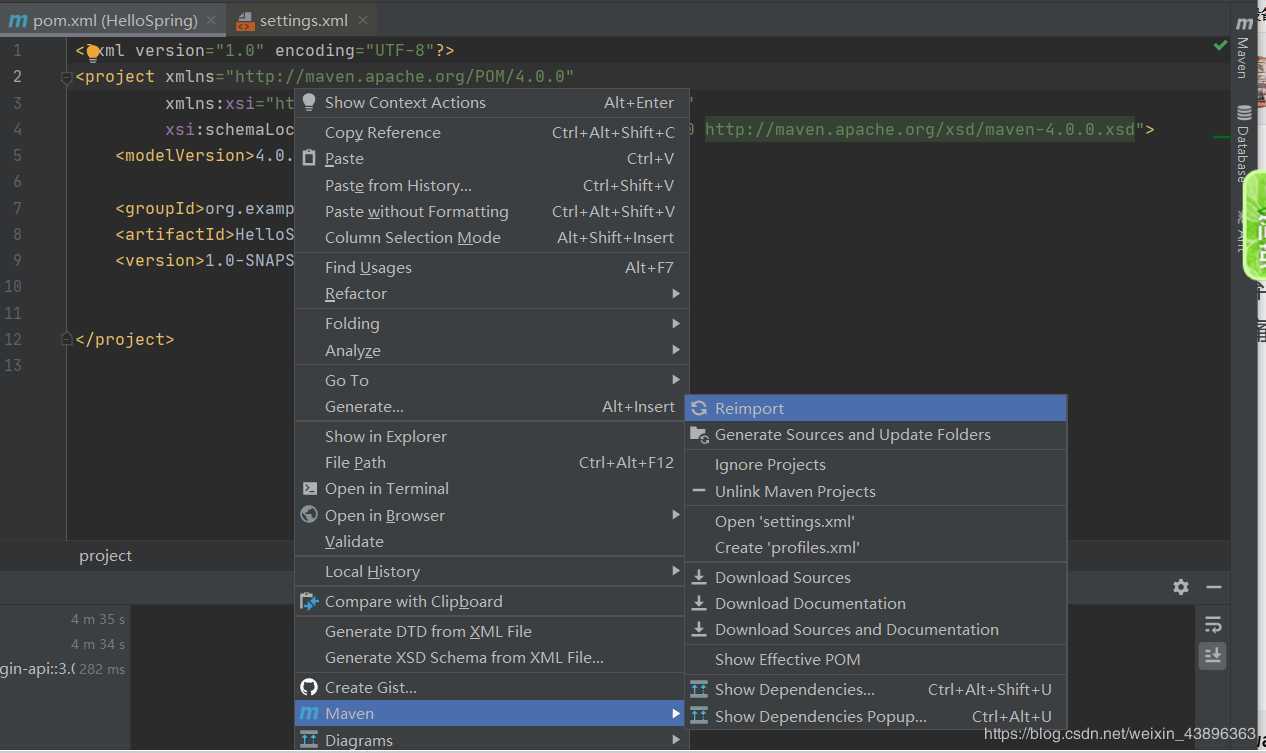The image size is (1266, 753).
Task: Select Show Context Actions menu entry
Action: pyautogui.click(x=489, y=102)
